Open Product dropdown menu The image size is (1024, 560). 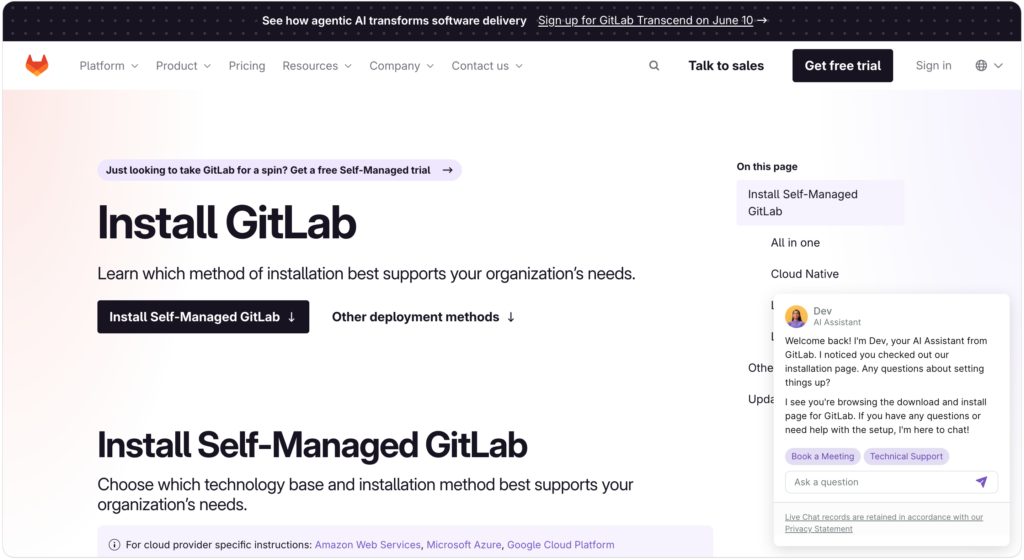point(183,66)
